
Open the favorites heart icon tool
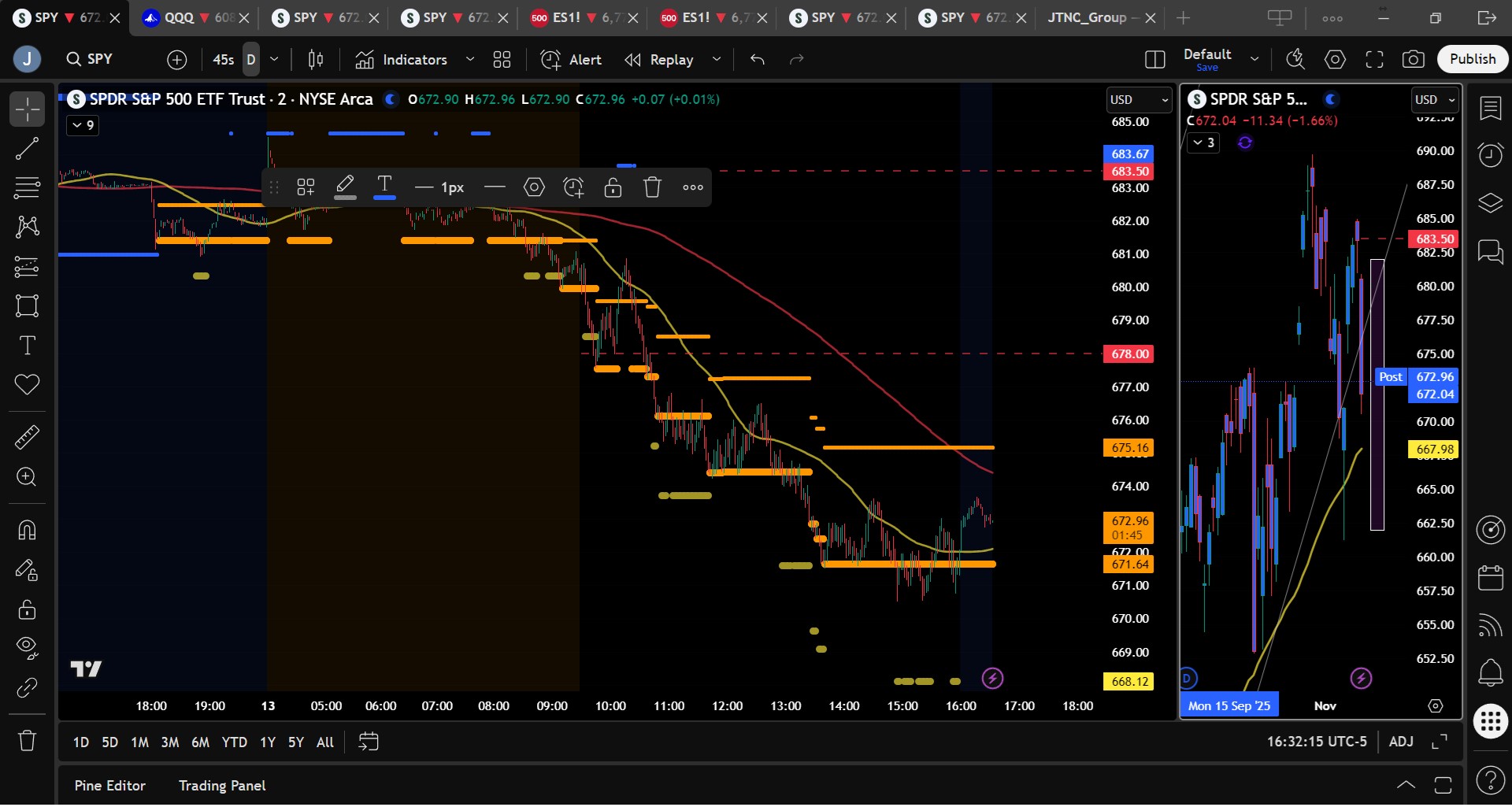click(27, 385)
